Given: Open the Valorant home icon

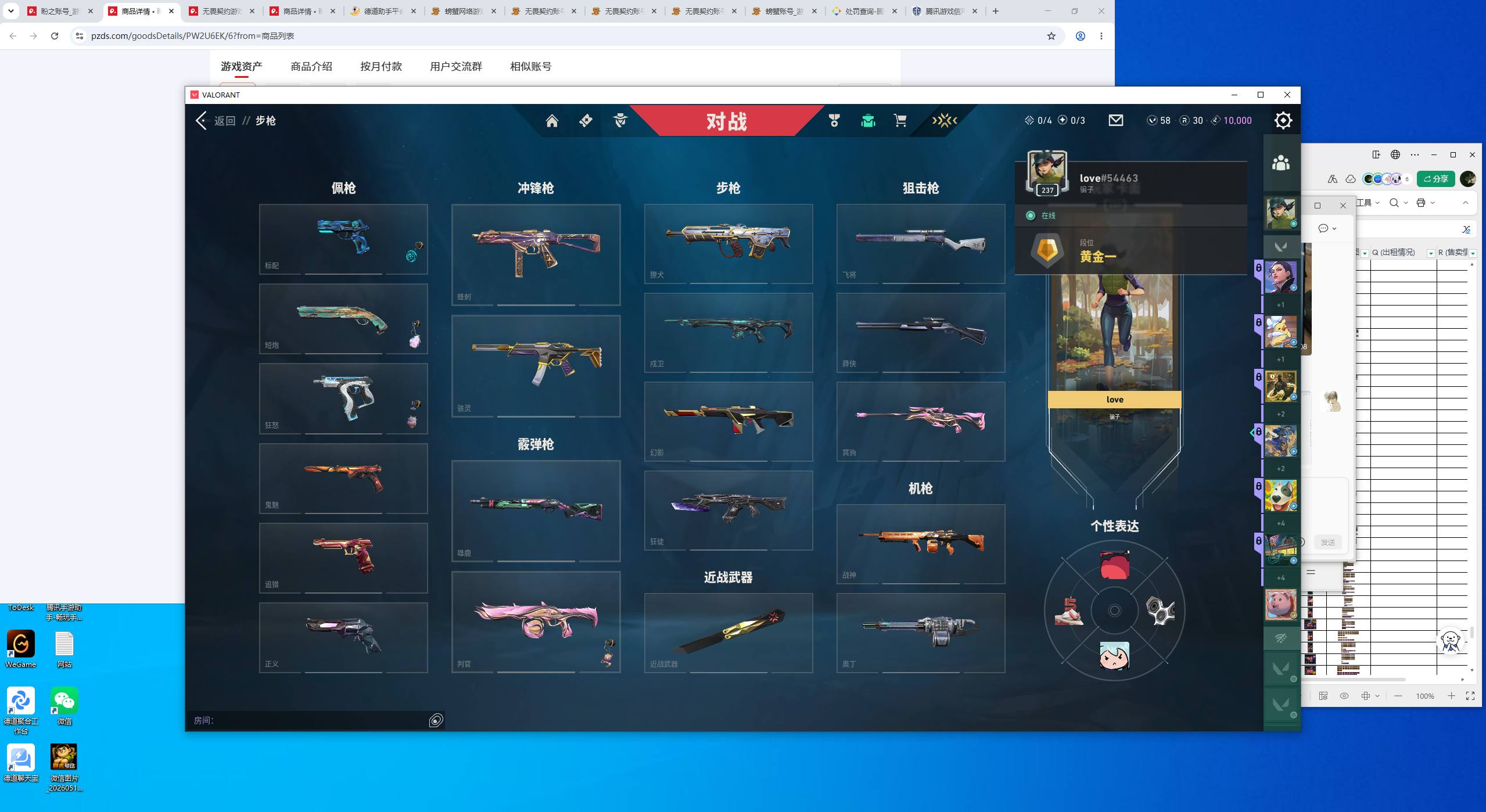Looking at the screenshot, I should pos(551,120).
